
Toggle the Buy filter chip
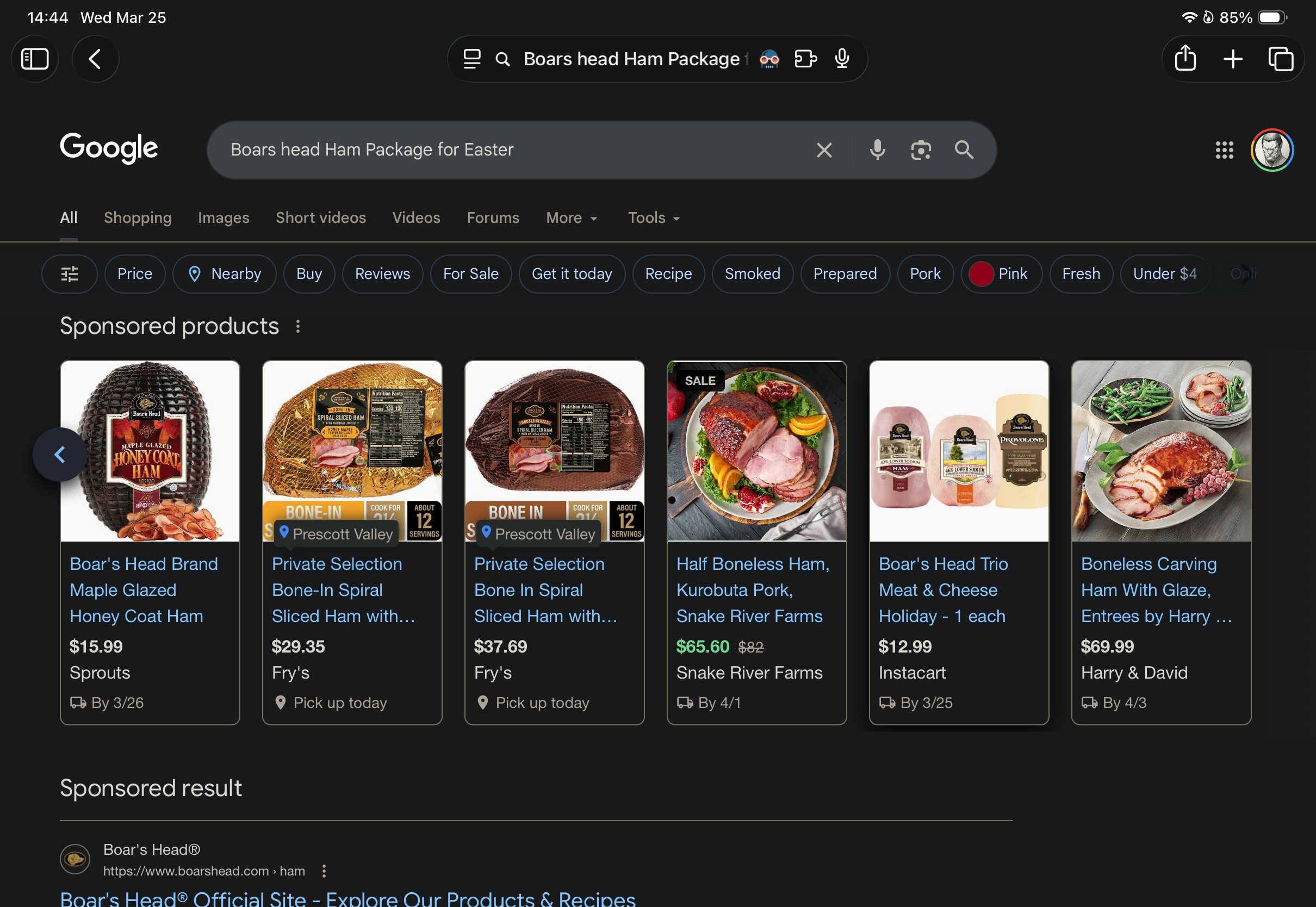309,274
